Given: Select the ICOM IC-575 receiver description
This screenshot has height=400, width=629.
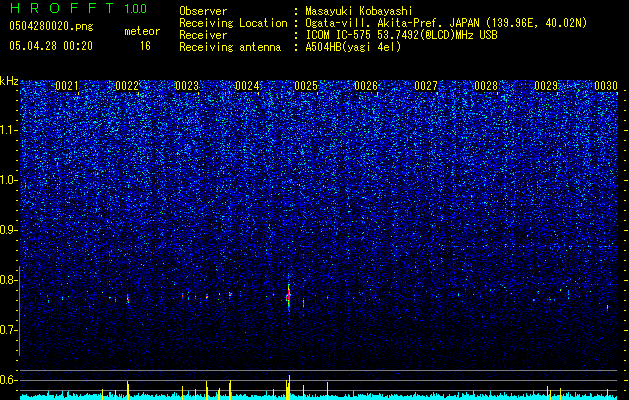Looking at the screenshot, I should (401, 35).
